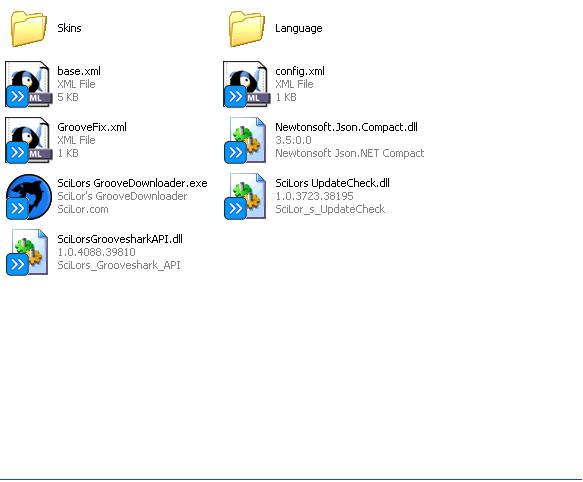The height and width of the screenshot is (482, 583).
Task: Open the Language folder icon
Action: coord(247,28)
